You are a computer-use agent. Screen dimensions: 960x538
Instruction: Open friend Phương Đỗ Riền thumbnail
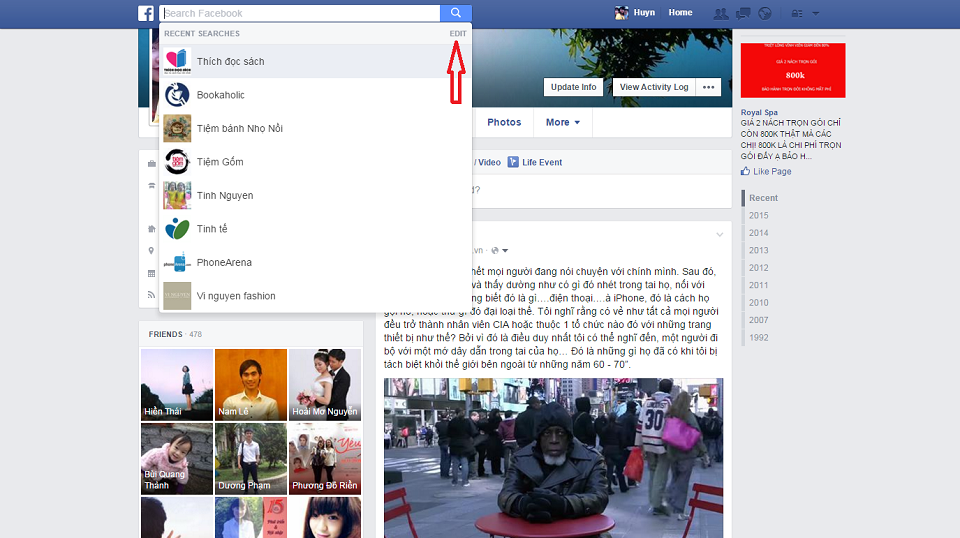click(x=325, y=459)
